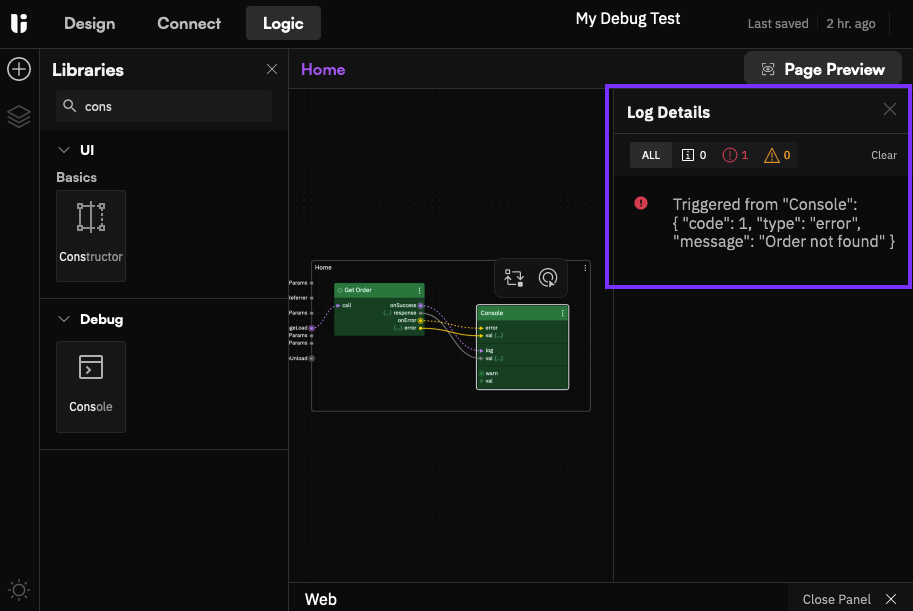Viewport: 913px width, 611px height.
Task: Click the auto-arrange nodes icon on canvas
Action: click(514, 278)
